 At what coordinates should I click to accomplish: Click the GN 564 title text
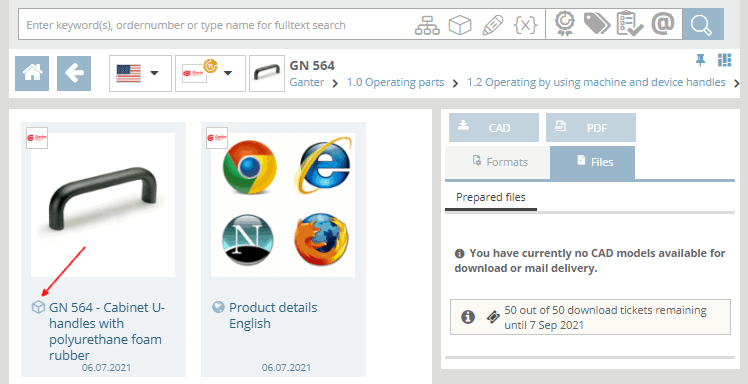point(312,65)
